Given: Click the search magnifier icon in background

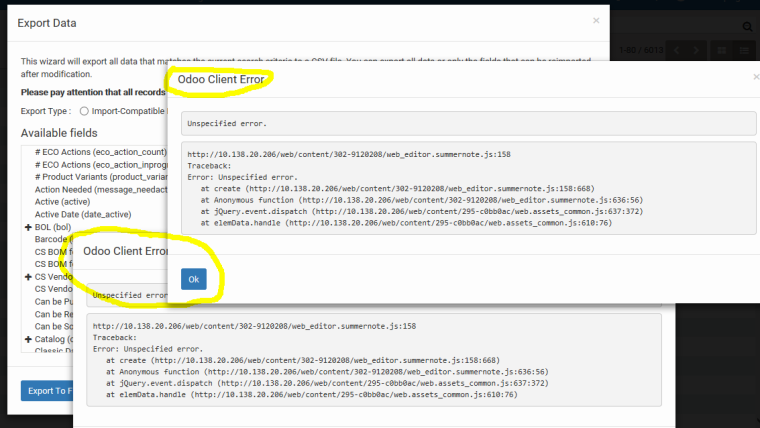Looking at the screenshot, I should [x=747, y=27].
